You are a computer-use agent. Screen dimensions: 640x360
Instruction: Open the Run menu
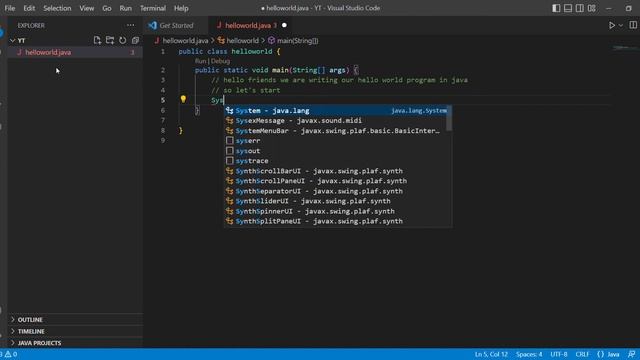tap(126, 8)
